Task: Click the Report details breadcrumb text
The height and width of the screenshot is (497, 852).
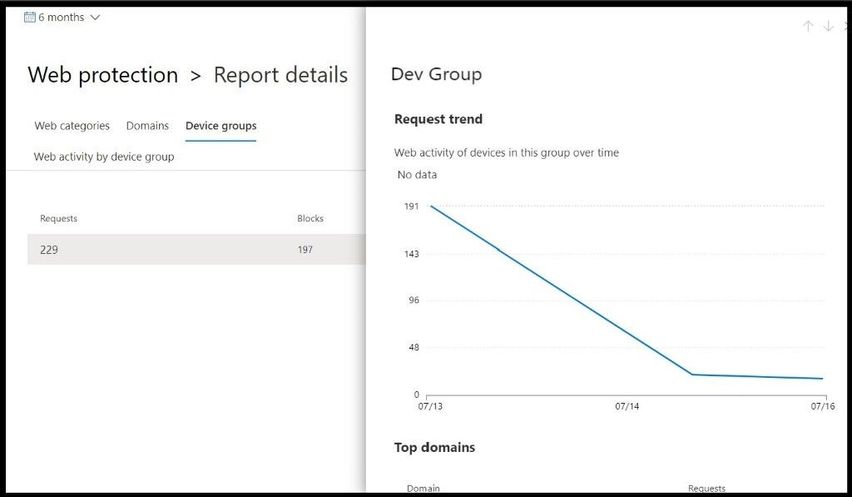Action: (x=280, y=75)
